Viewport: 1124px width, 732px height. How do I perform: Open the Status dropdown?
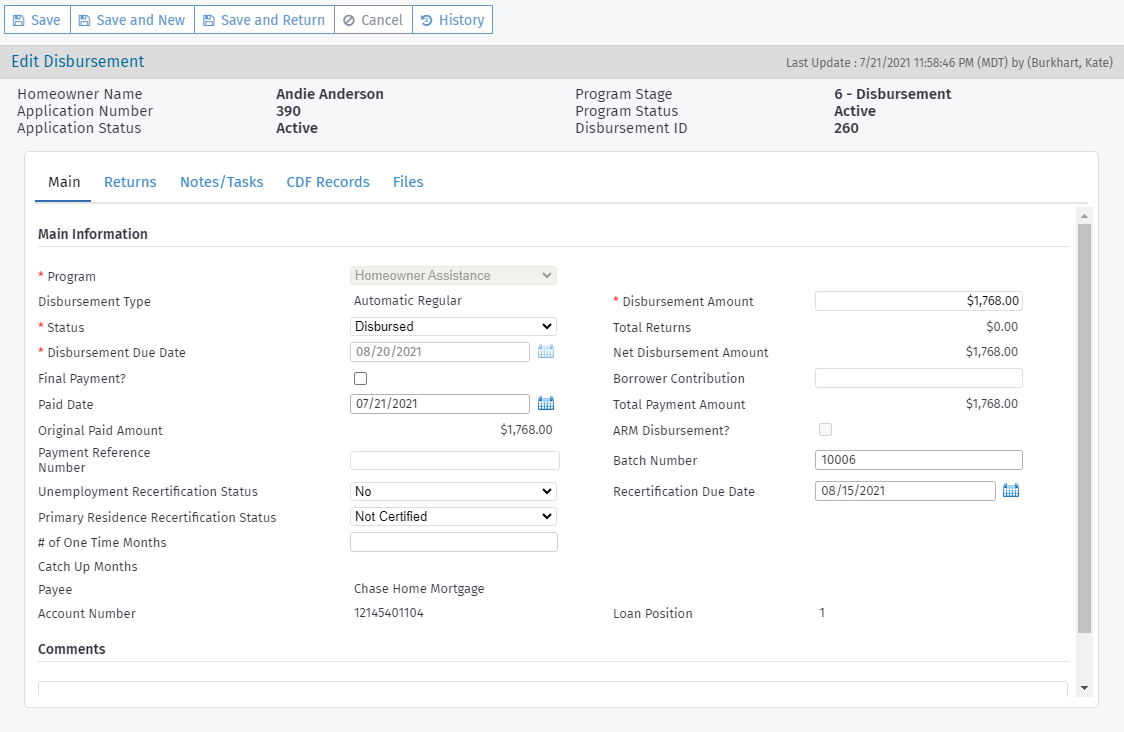pos(453,326)
